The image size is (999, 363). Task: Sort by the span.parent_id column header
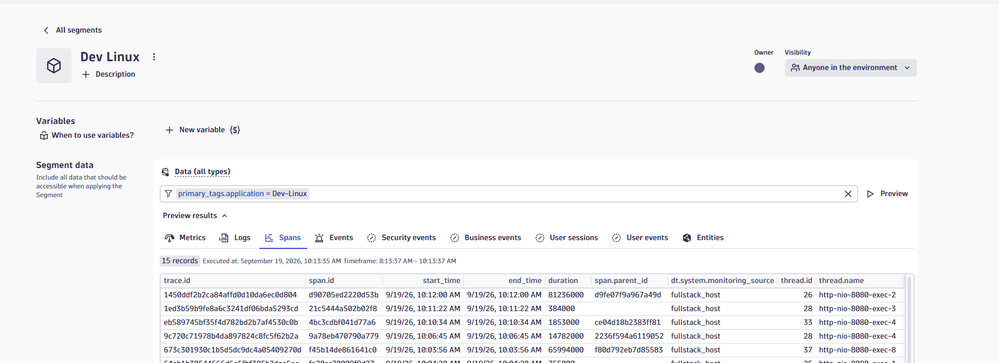(x=629, y=280)
